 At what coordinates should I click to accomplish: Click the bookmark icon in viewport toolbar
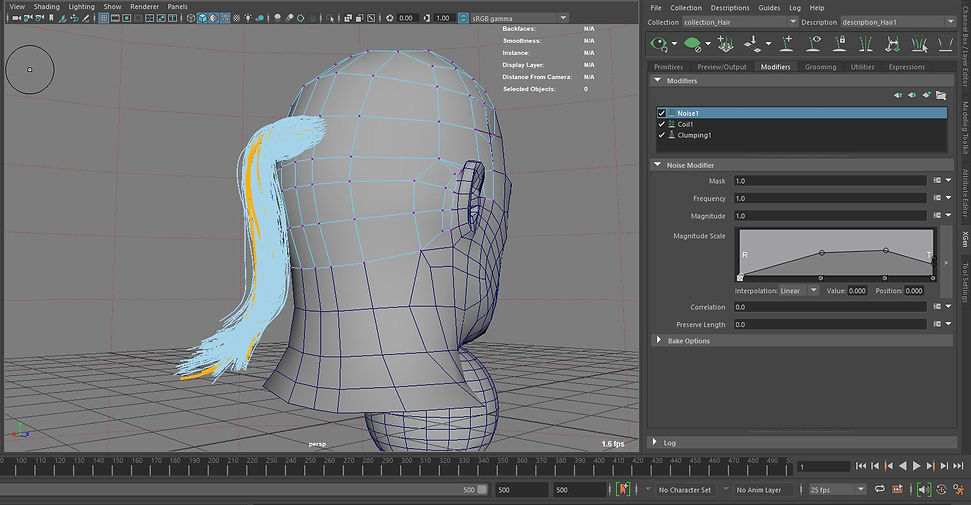click(x=51, y=18)
